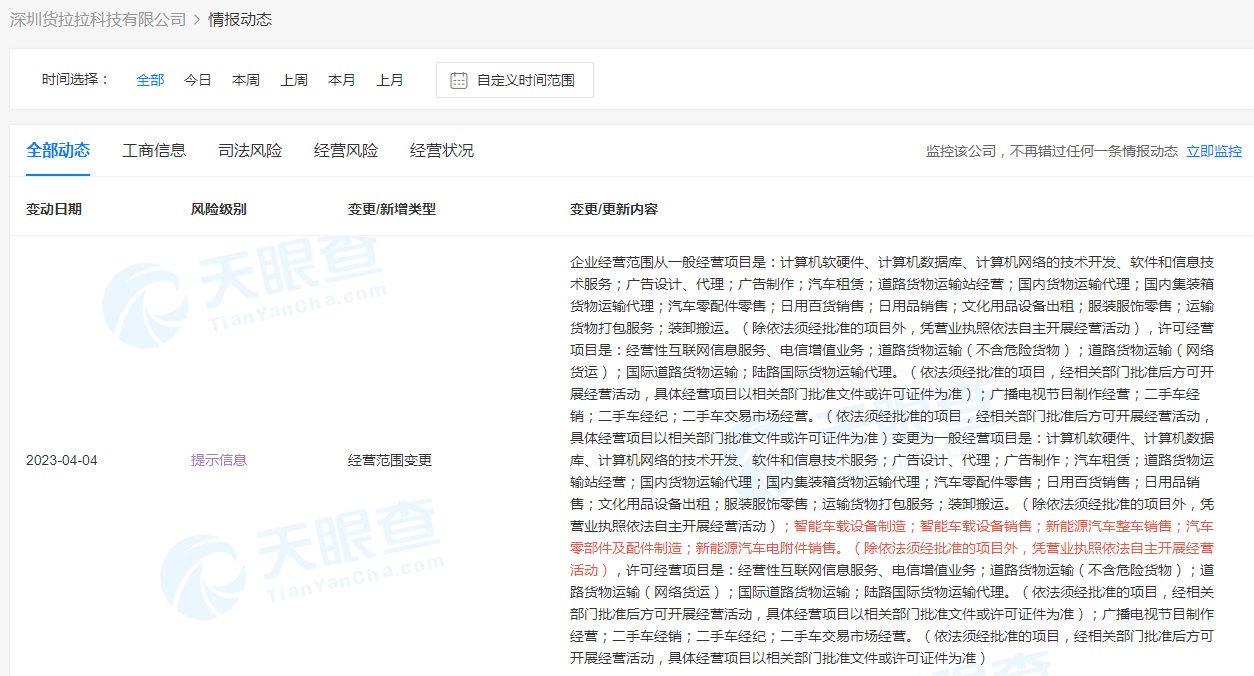Image resolution: width=1254 pixels, height=676 pixels.
Task: Select the 上月 time filter
Action: tap(390, 80)
